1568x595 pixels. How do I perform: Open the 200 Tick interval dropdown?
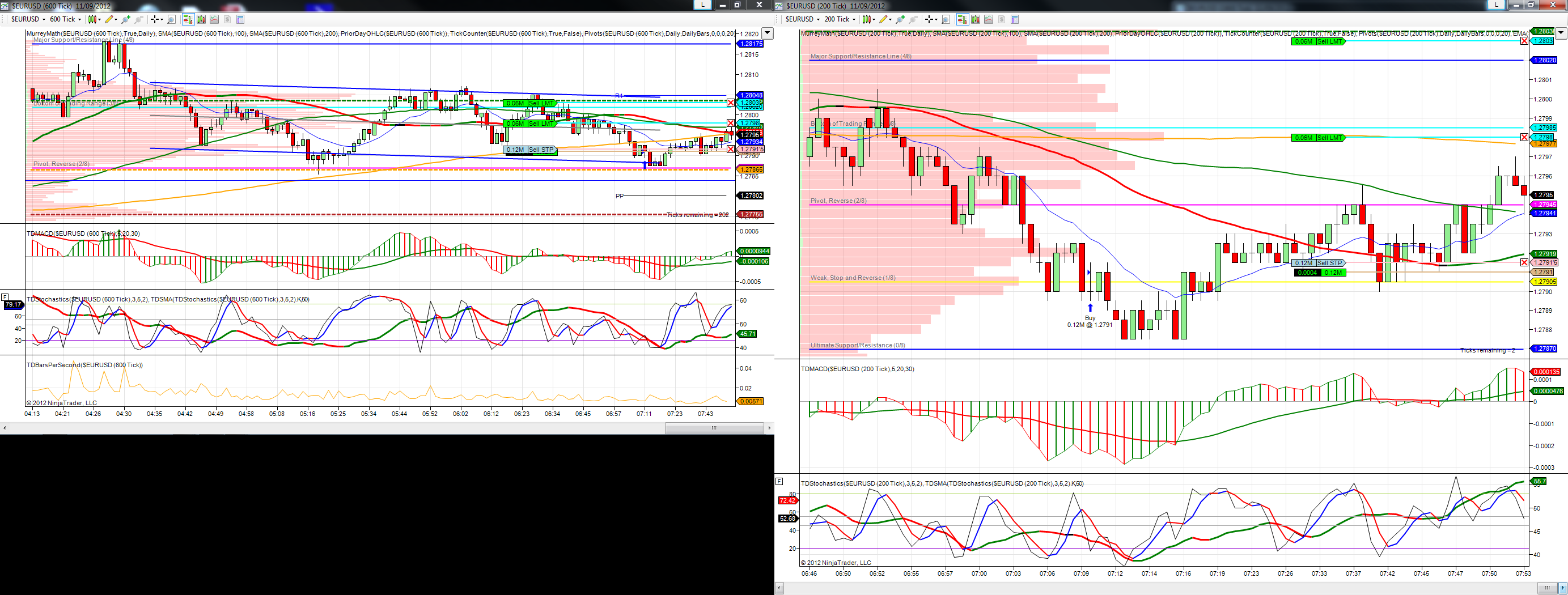click(854, 19)
